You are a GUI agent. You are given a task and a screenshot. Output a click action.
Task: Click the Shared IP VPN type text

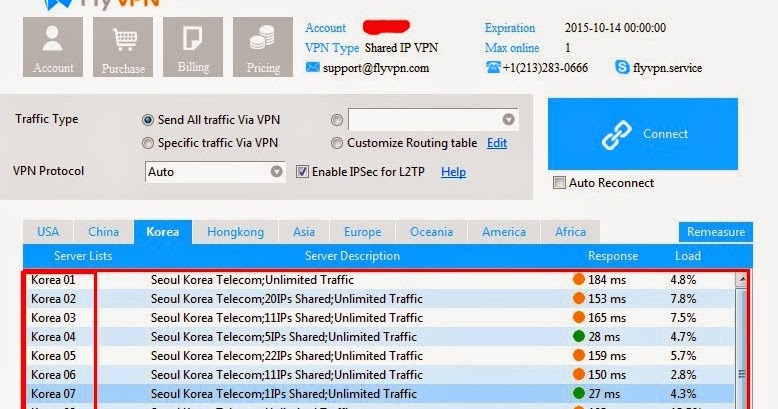pyautogui.click(x=401, y=48)
